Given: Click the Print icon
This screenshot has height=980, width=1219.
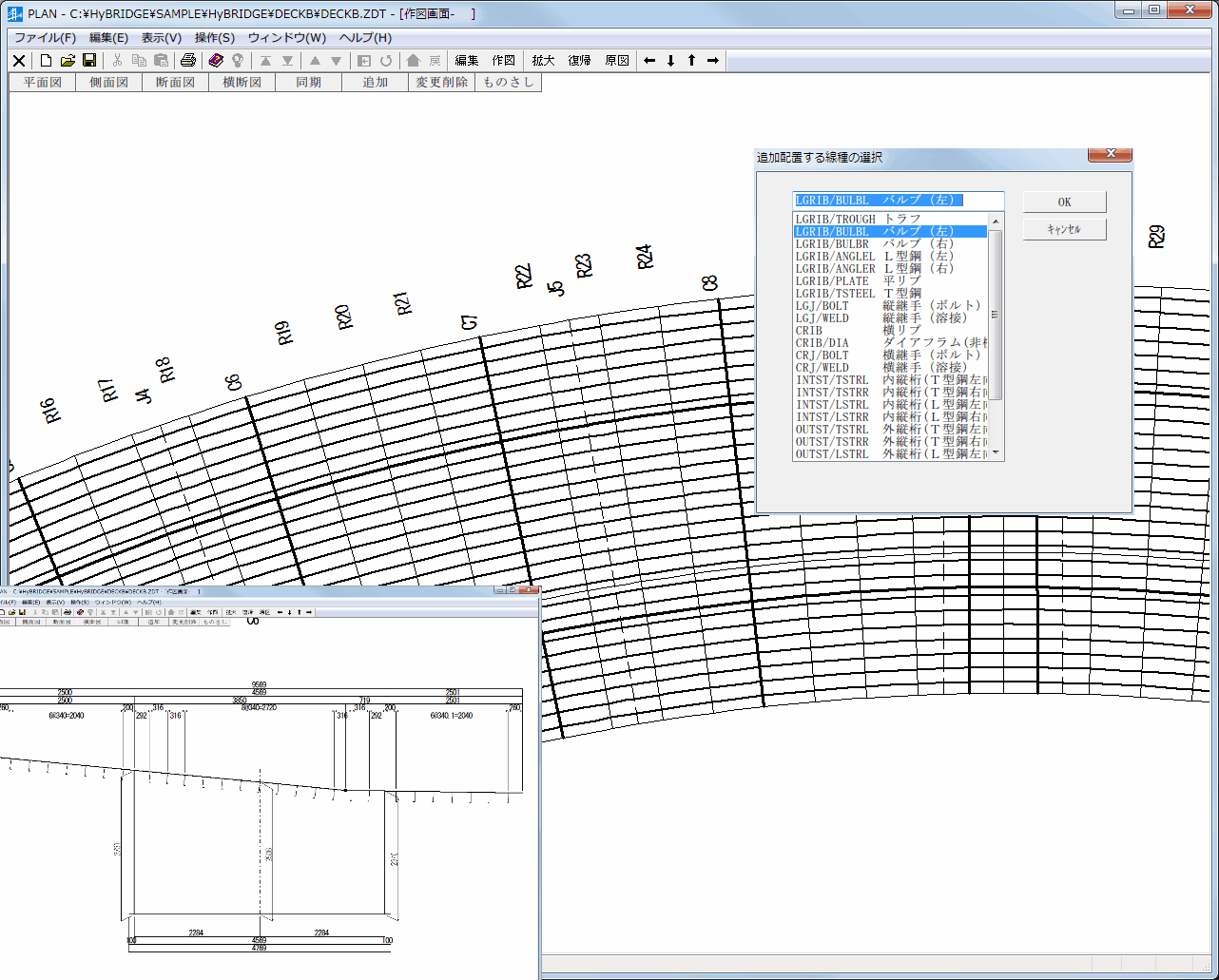Looking at the screenshot, I should (188, 61).
